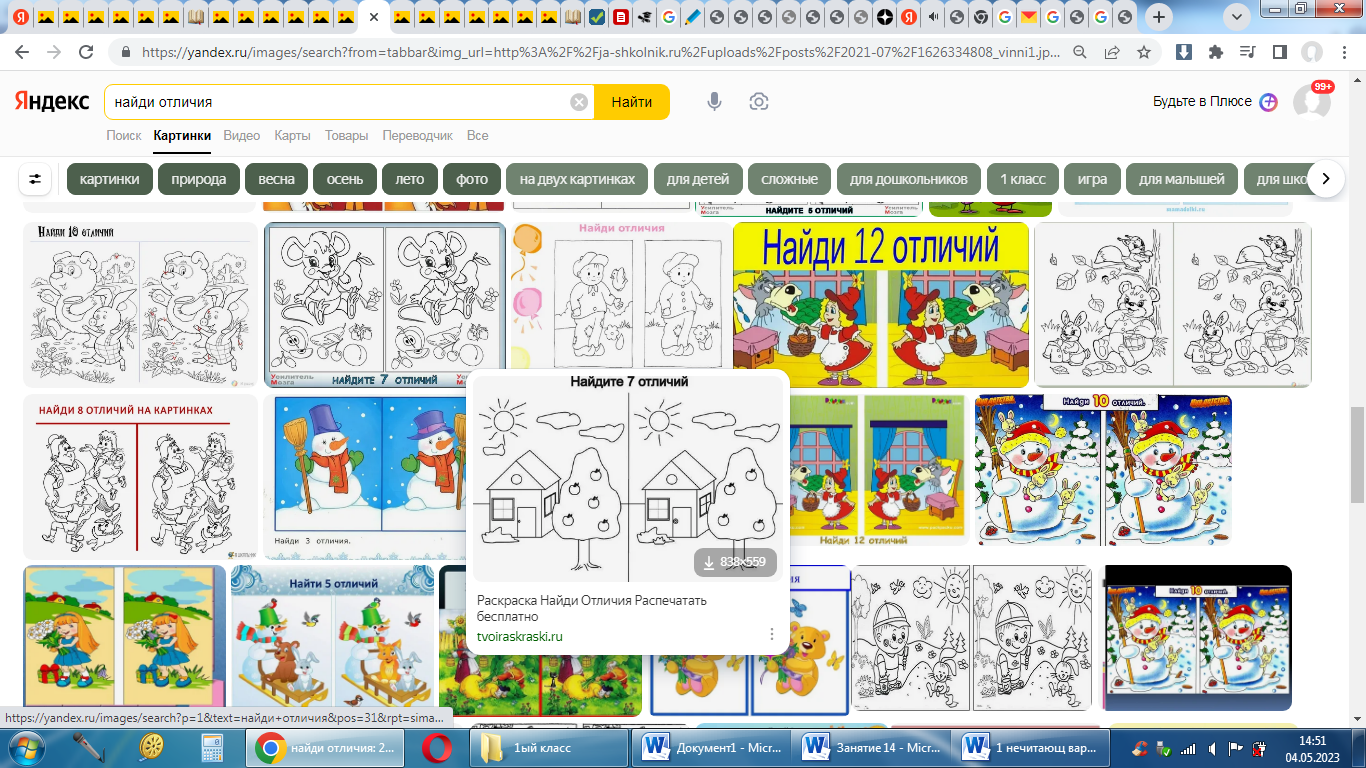The height and width of the screenshot is (768, 1366).
Task: Click the voice search microphone icon
Action: (714, 102)
